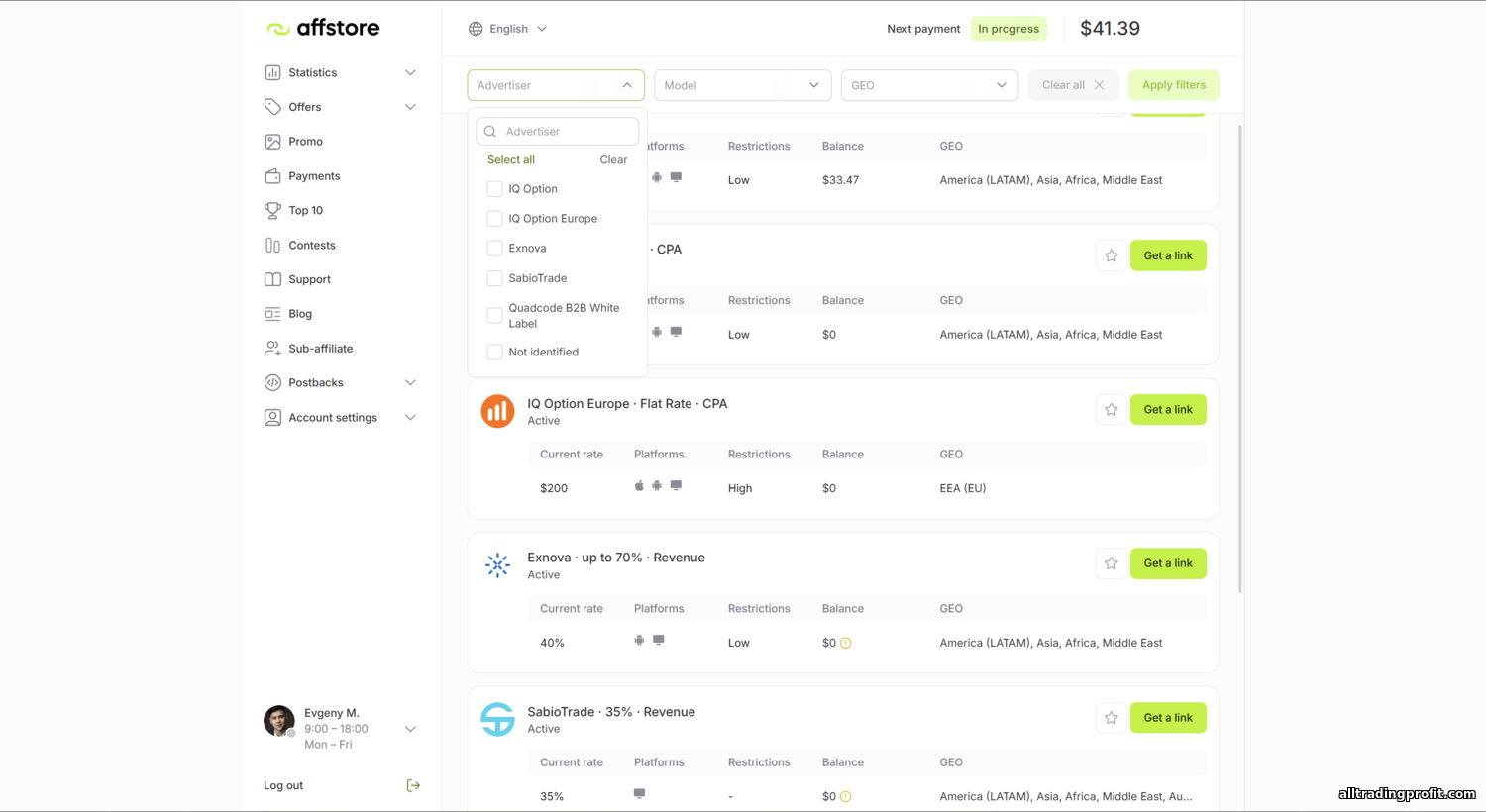This screenshot has height=812, width=1486.
Task: Get a link for SabioTrade offer
Action: tap(1168, 718)
